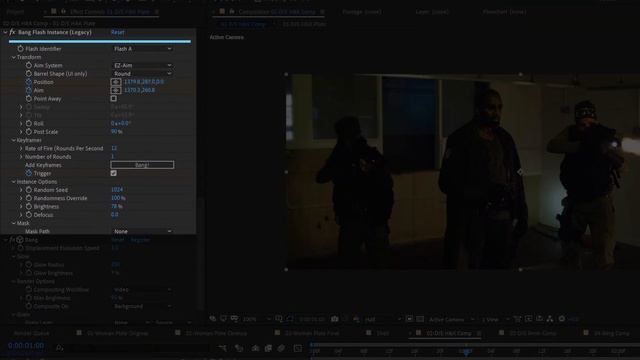
Task: Expand Randomness Override property
Action: (21, 198)
